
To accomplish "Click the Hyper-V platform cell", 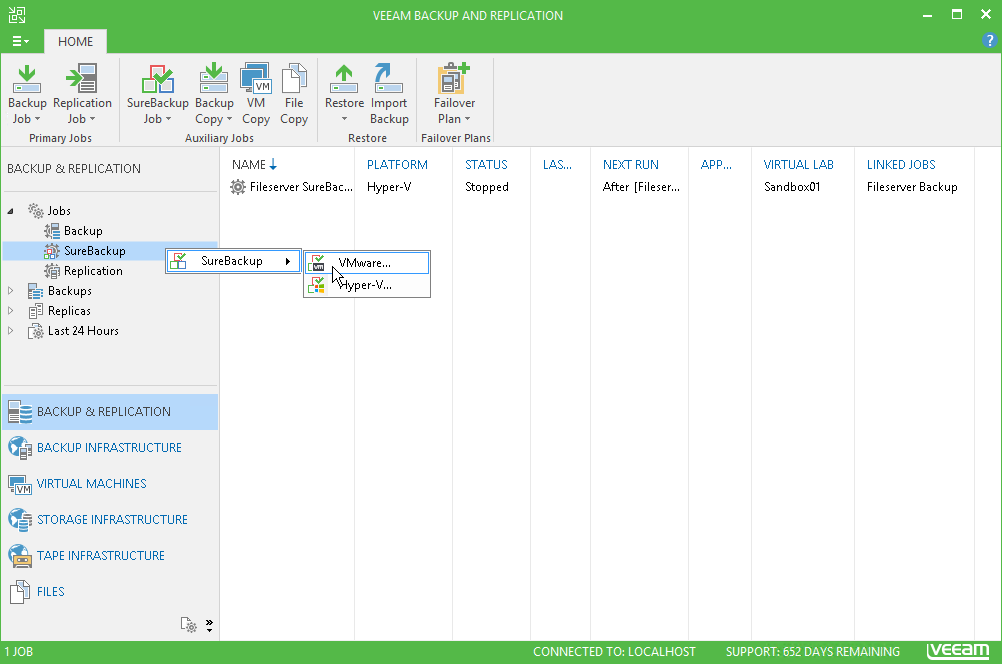I will coord(389,187).
